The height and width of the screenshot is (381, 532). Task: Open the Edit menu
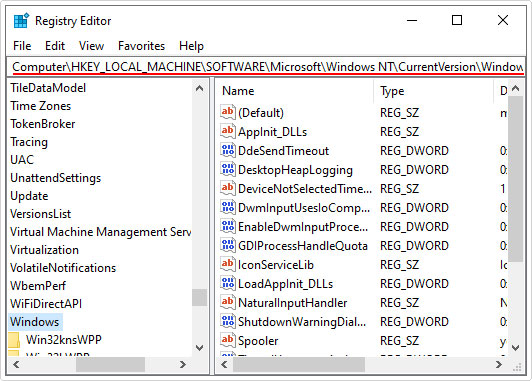pos(55,46)
